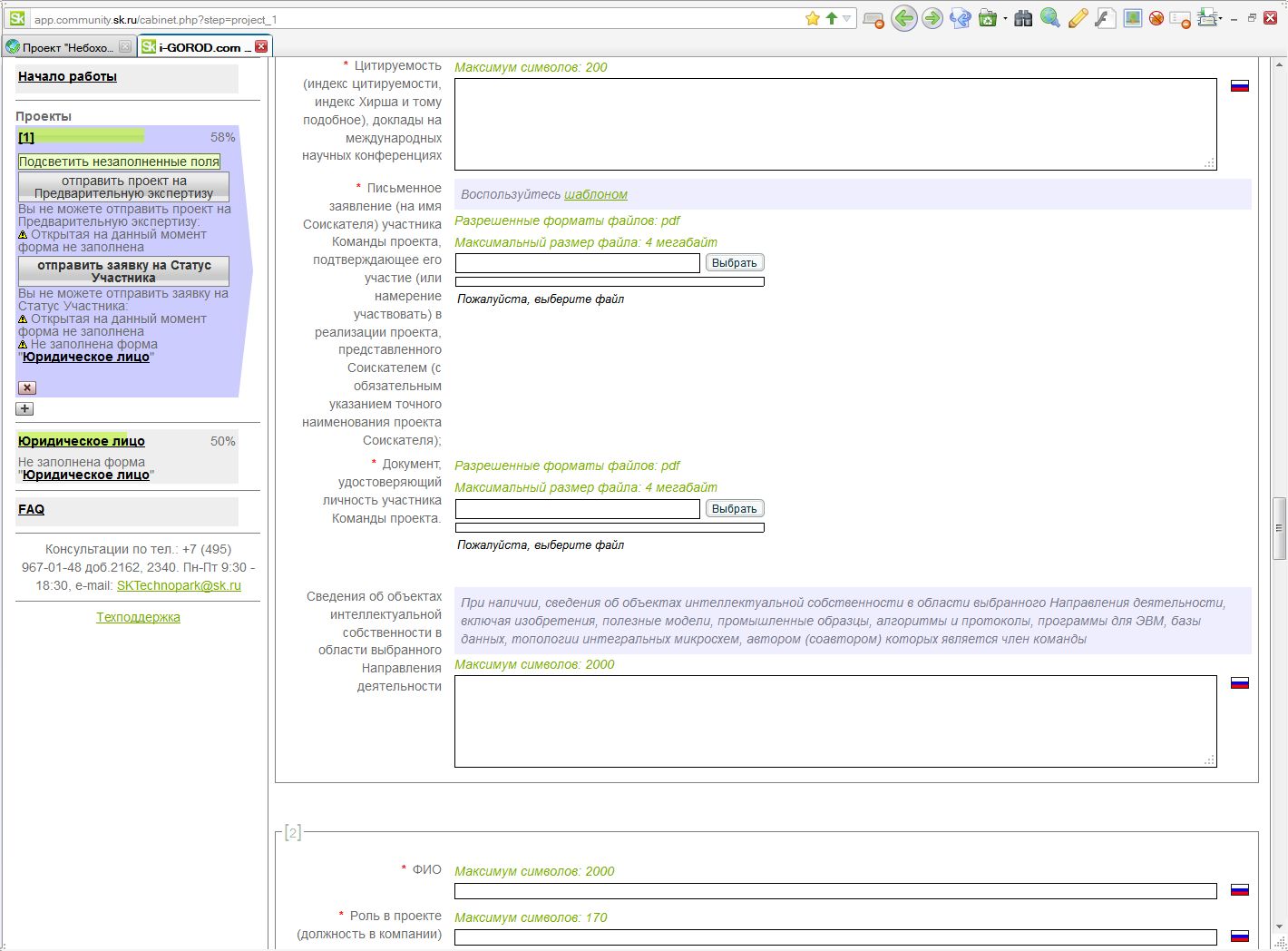The height and width of the screenshot is (951, 1288).
Task: Click the red X delete project icon
Action: (27, 387)
